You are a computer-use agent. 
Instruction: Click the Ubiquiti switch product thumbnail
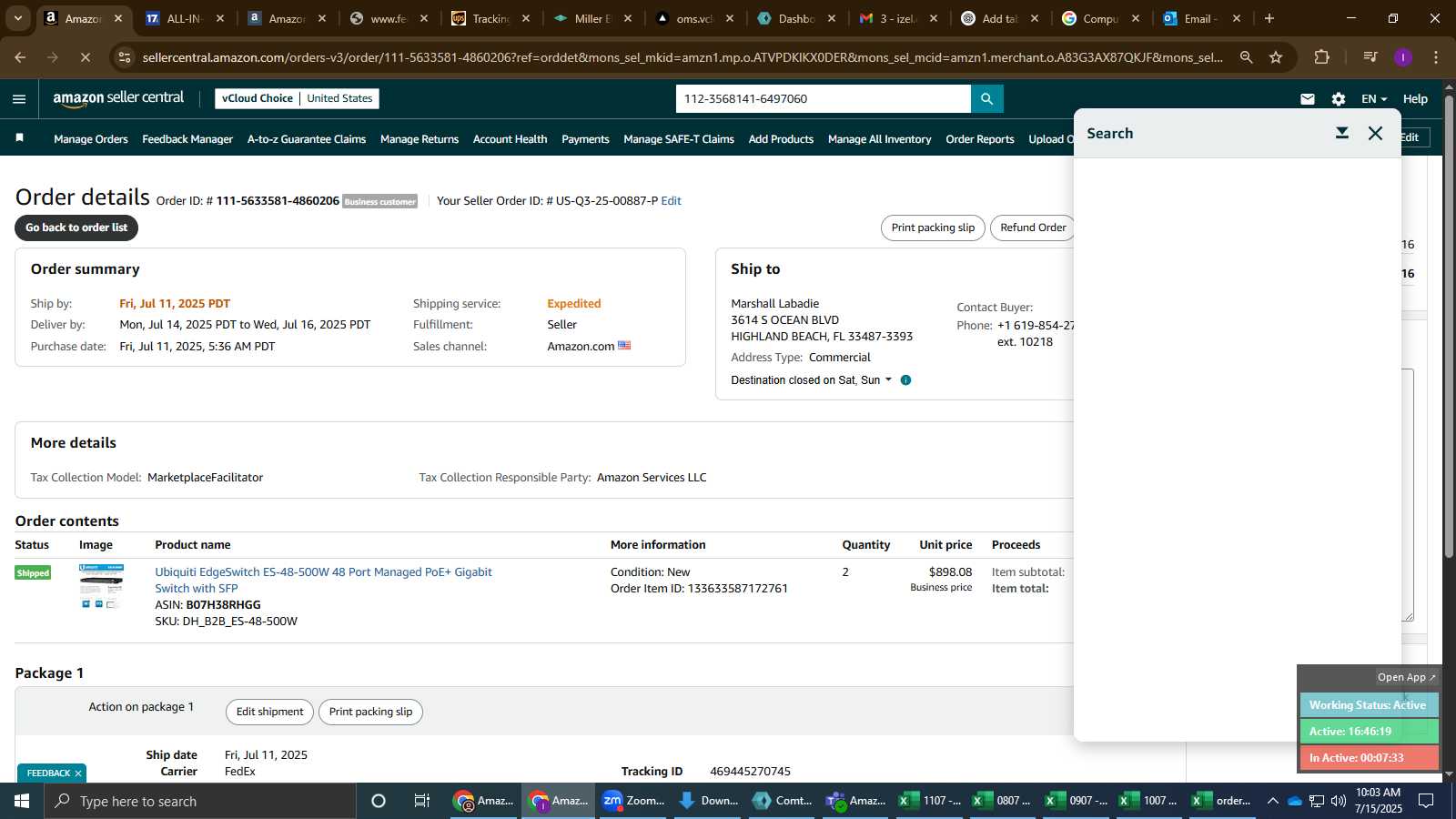point(101,586)
